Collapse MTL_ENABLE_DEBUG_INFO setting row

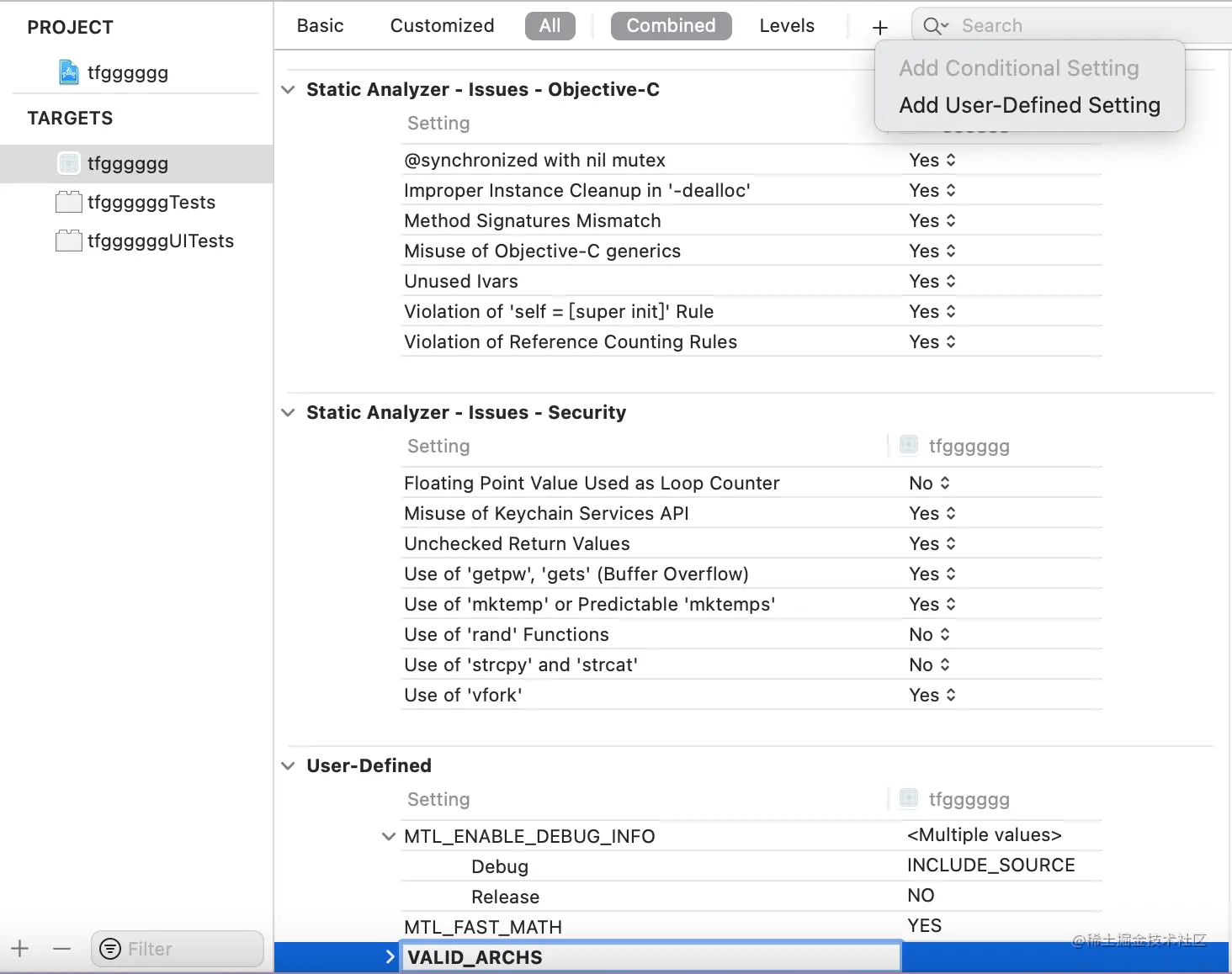(389, 836)
